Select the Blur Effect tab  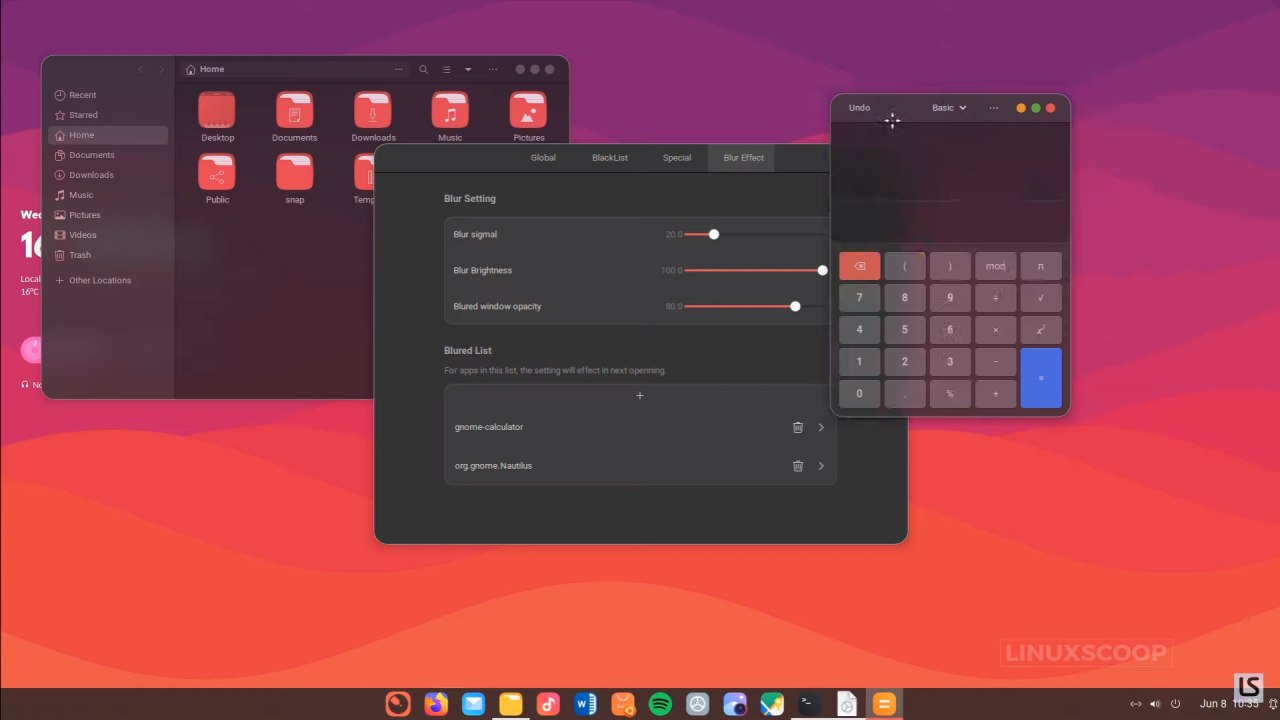click(743, 158)
